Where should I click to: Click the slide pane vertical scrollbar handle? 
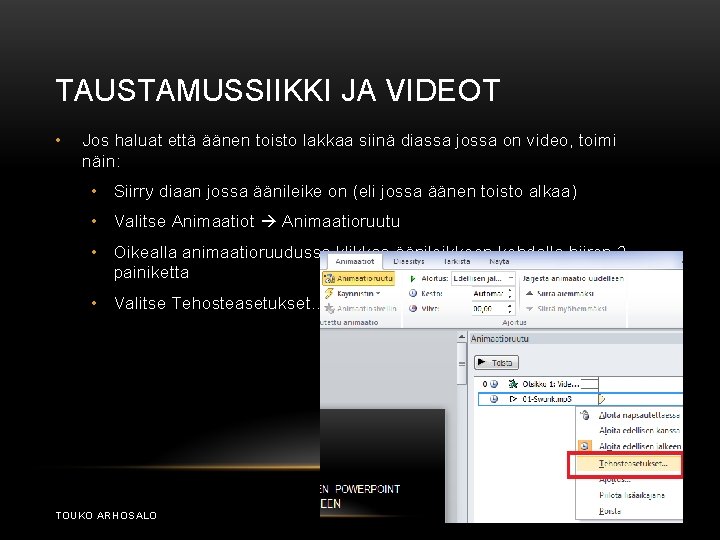coord(461,364)
